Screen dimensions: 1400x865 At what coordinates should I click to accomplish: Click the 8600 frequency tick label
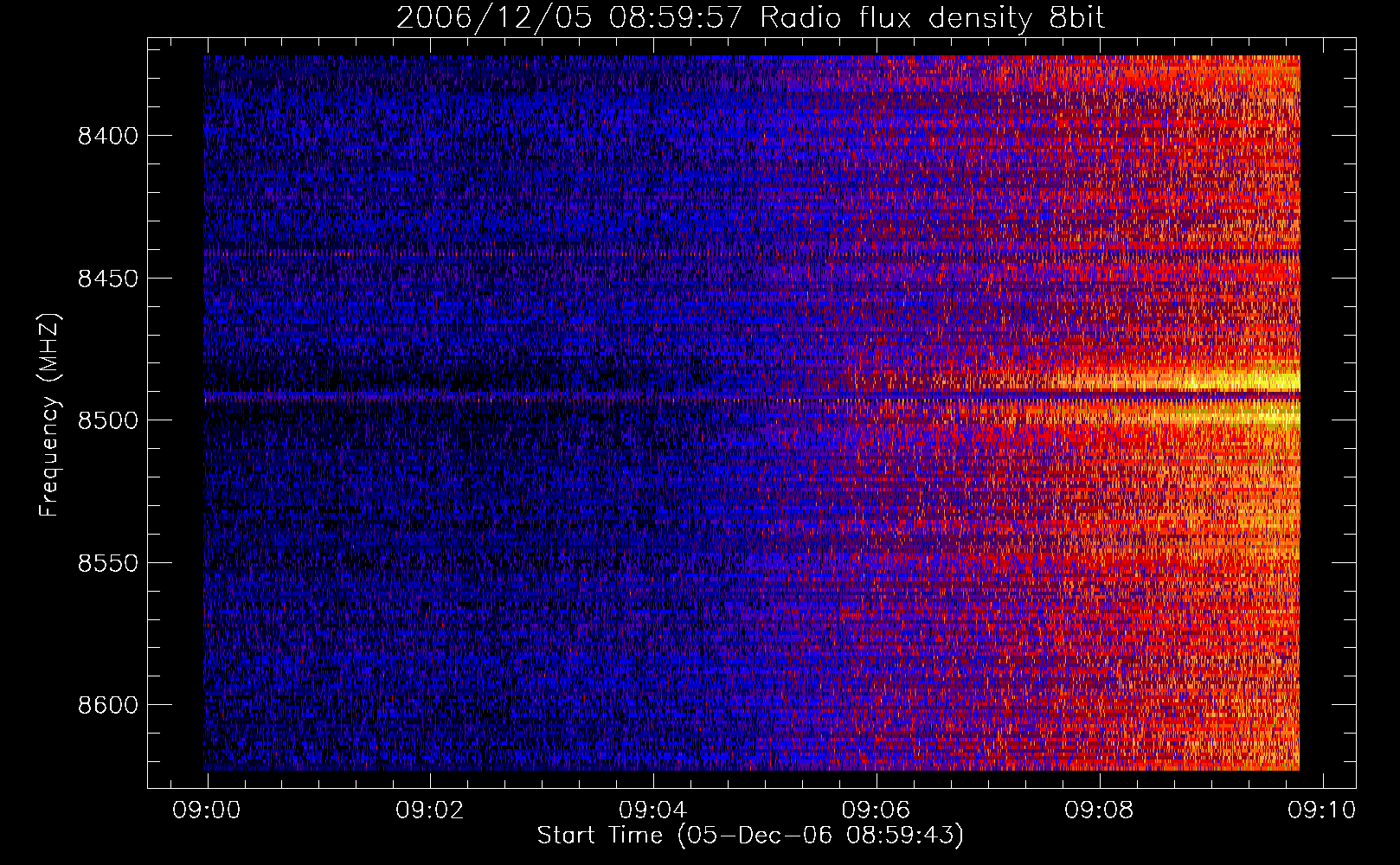coord(108,705)
